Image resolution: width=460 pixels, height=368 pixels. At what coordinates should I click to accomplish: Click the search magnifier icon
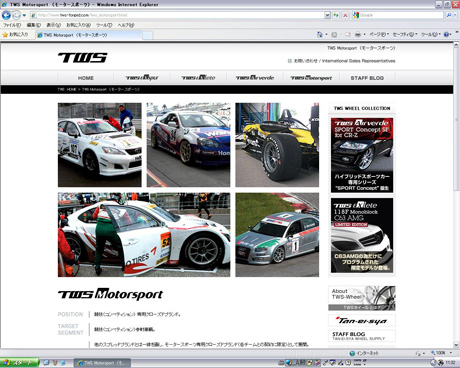point(449,15)
